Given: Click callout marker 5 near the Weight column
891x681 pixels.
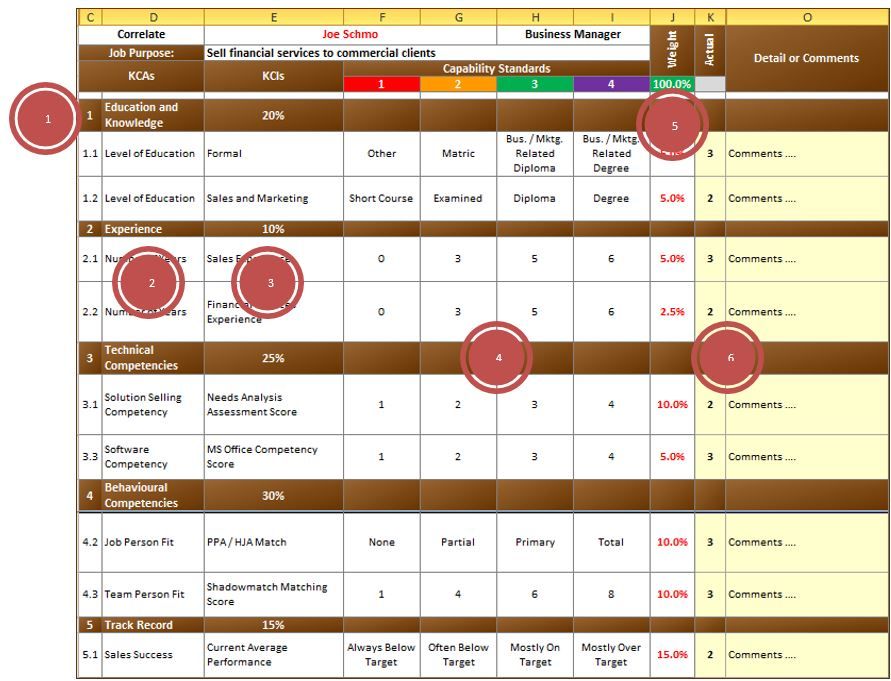Looking at the screenshot, I should [676, 124].
